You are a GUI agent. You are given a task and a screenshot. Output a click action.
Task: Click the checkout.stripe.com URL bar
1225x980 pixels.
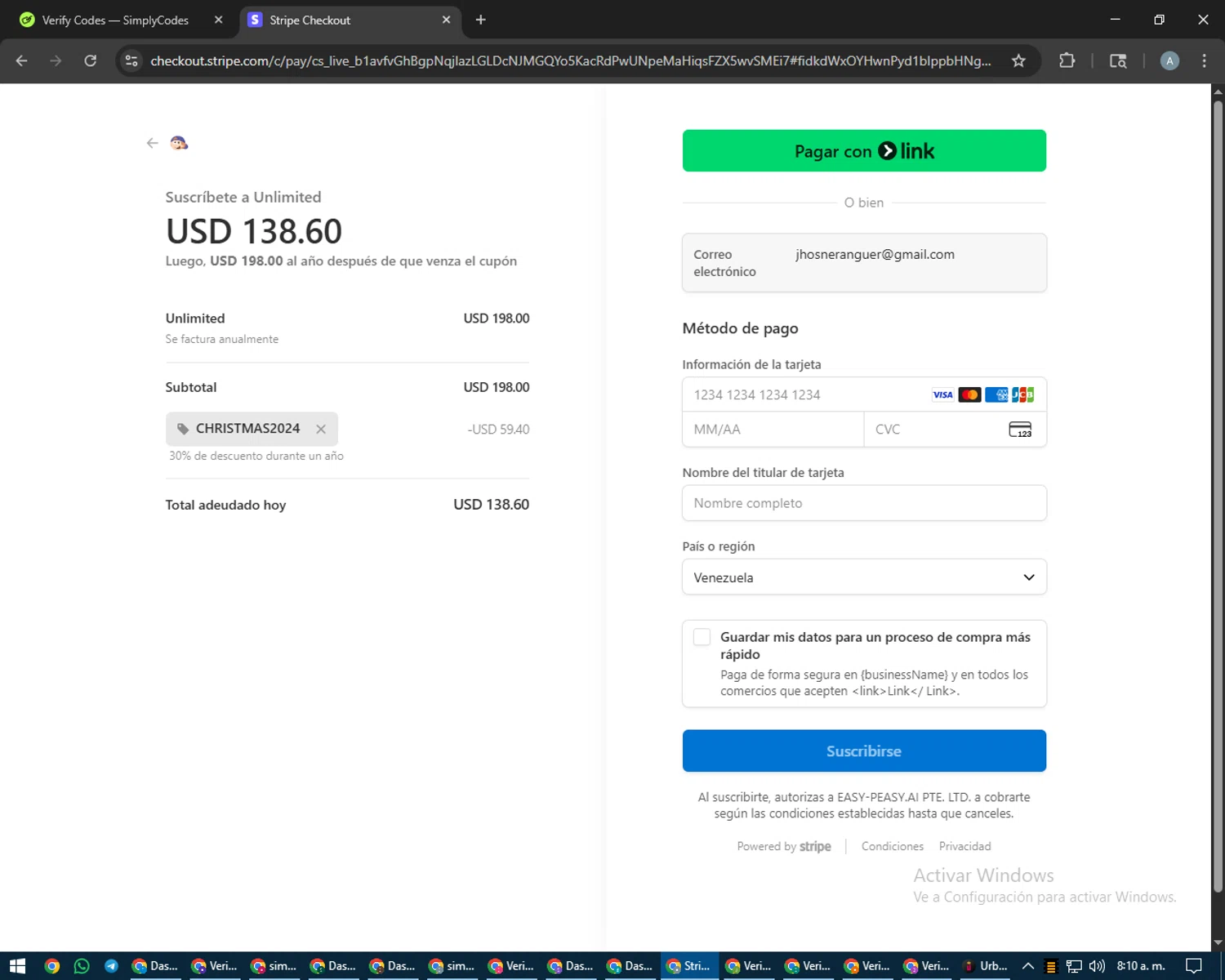571,61
